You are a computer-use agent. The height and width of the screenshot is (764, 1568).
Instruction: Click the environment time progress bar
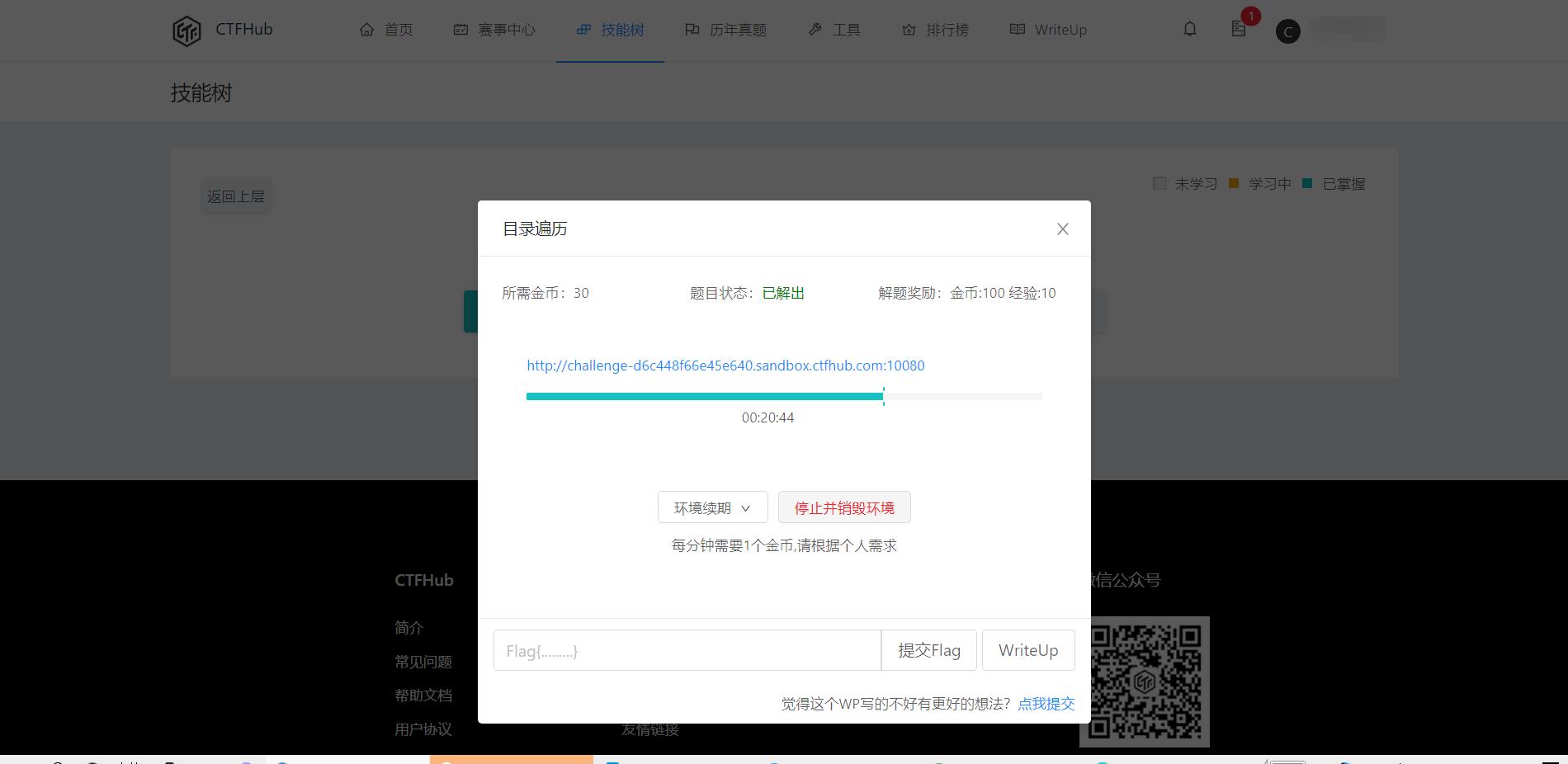(784, 397)
